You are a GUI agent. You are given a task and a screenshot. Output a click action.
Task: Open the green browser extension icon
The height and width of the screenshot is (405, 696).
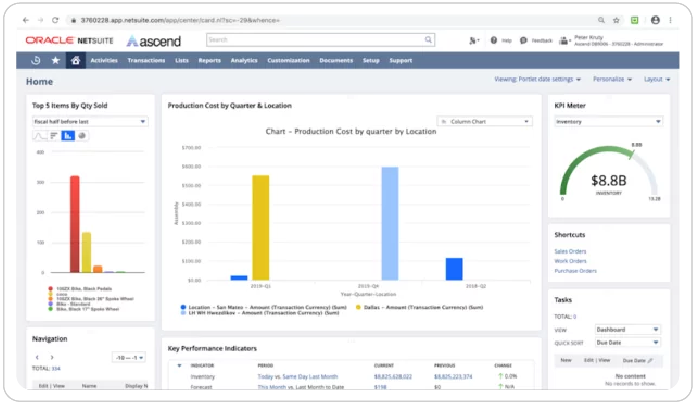coord(635,20)
